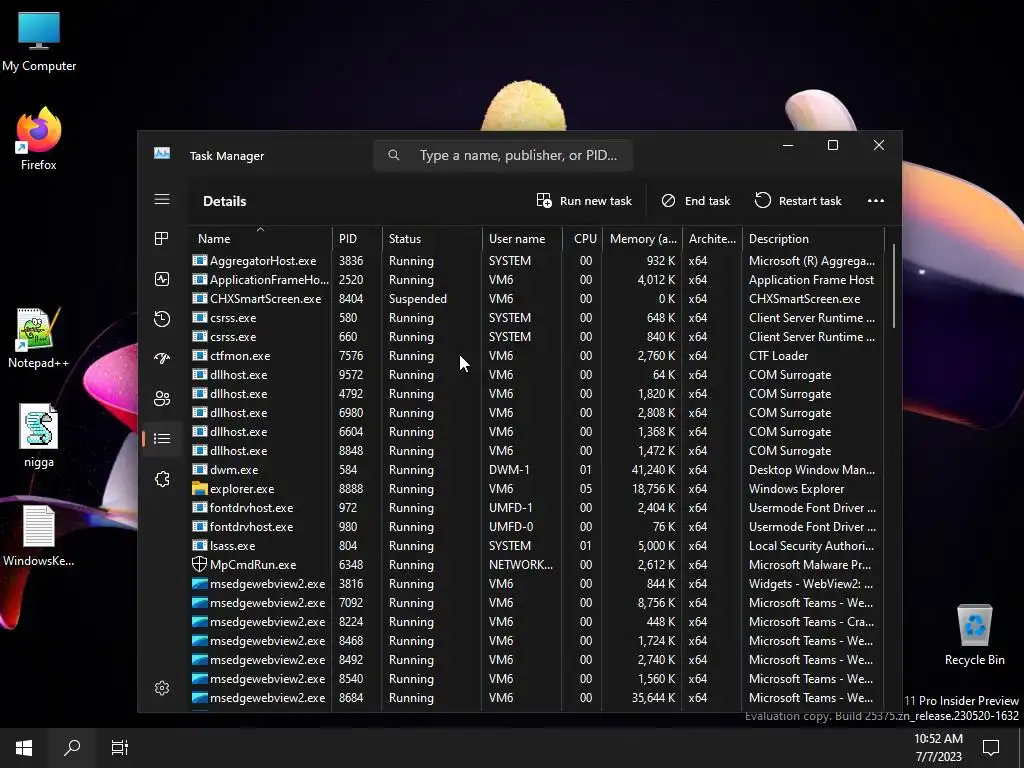
Task: Sort by the PID column header
Action: coord(357,238)
